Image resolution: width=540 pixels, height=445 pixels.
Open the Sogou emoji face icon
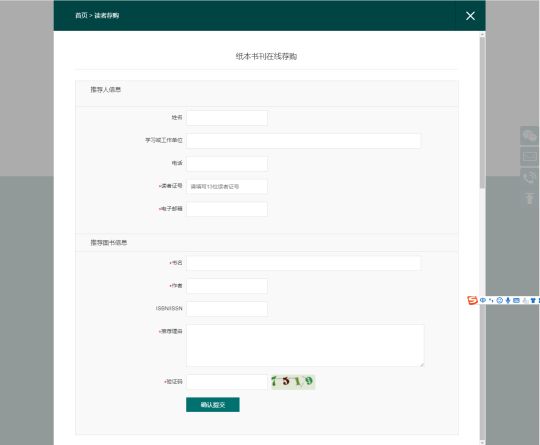point(500,300)
